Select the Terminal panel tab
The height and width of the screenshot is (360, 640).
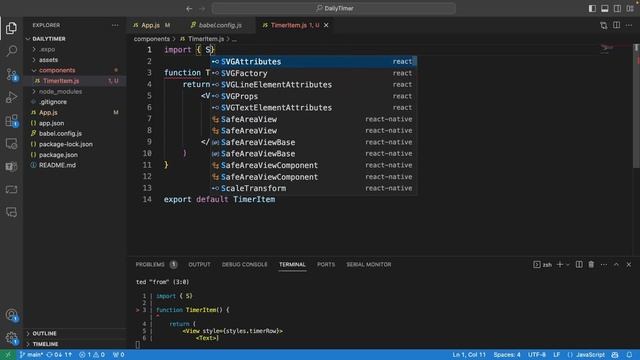[292, 264]
